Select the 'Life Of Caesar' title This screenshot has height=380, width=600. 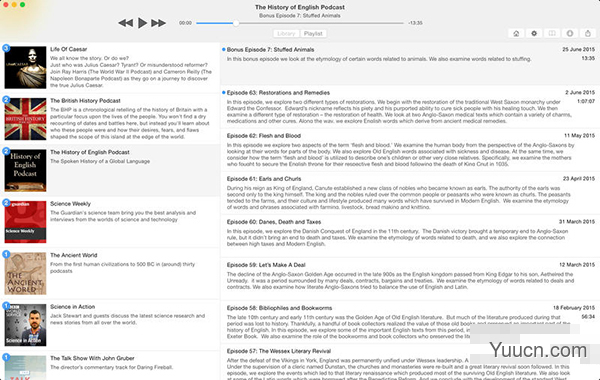click(x=68, y=49)
